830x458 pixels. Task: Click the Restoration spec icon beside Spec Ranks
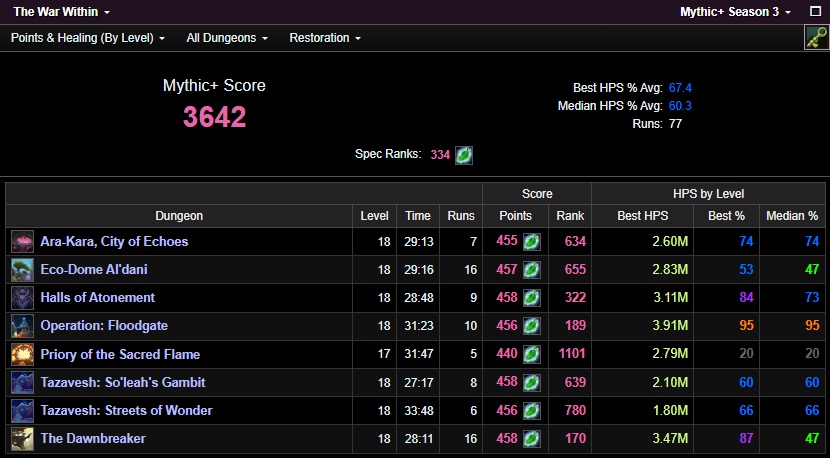[464, 155]
